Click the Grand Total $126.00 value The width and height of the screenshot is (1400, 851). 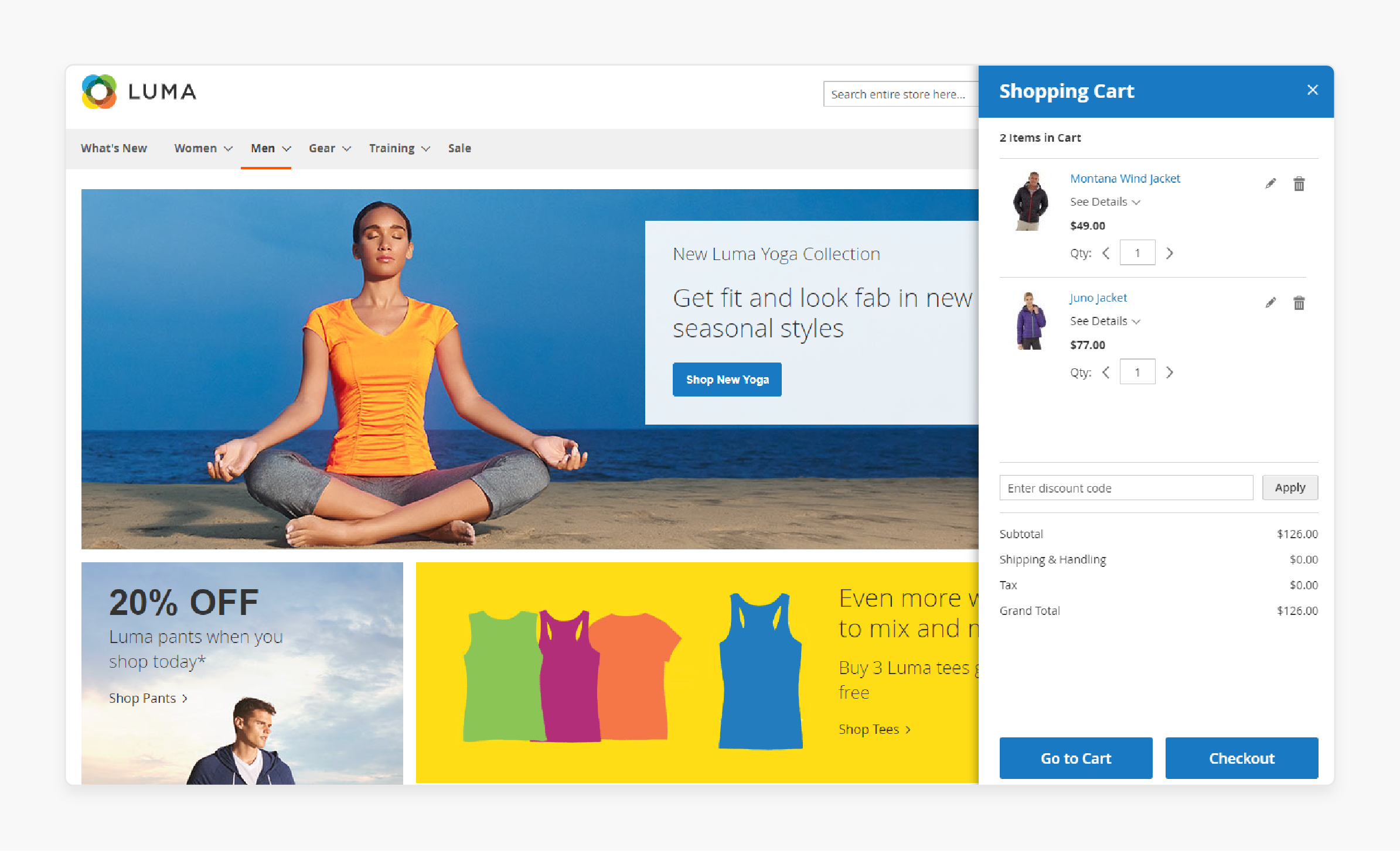click(1297, 611)
